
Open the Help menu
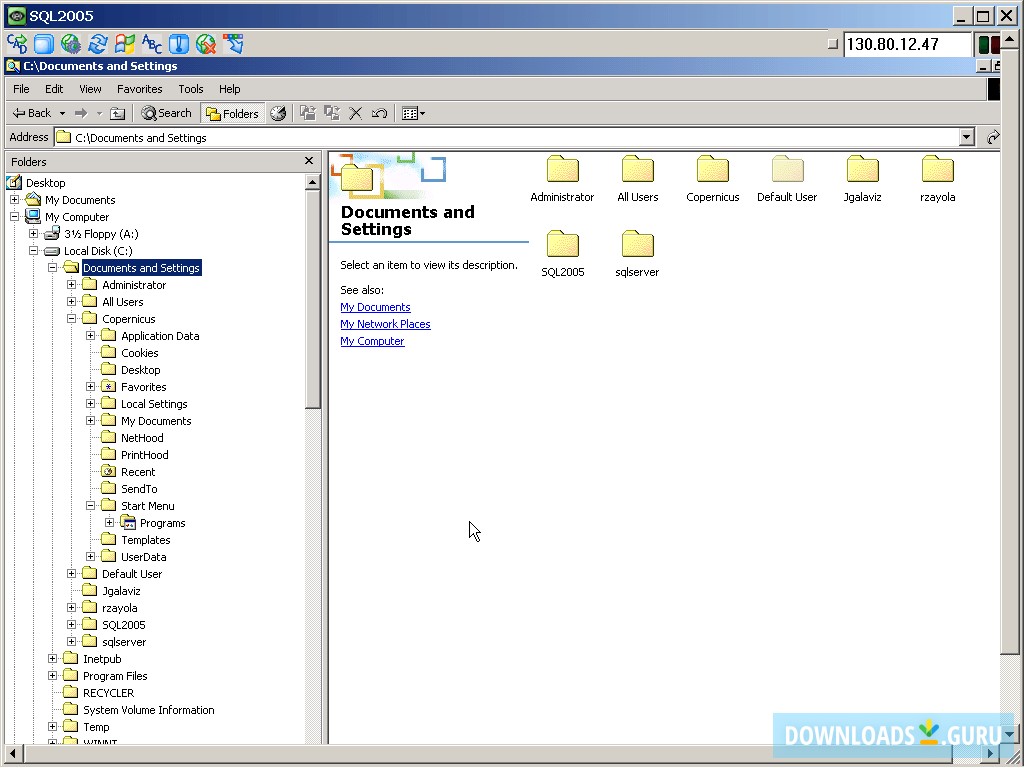pyautogui.click(x=229, y=89)
